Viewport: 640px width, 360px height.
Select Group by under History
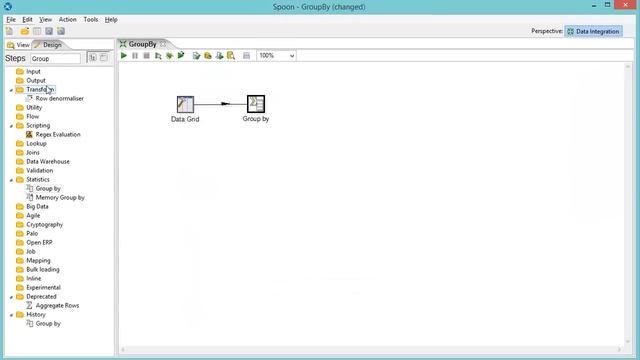coord(48,324)
